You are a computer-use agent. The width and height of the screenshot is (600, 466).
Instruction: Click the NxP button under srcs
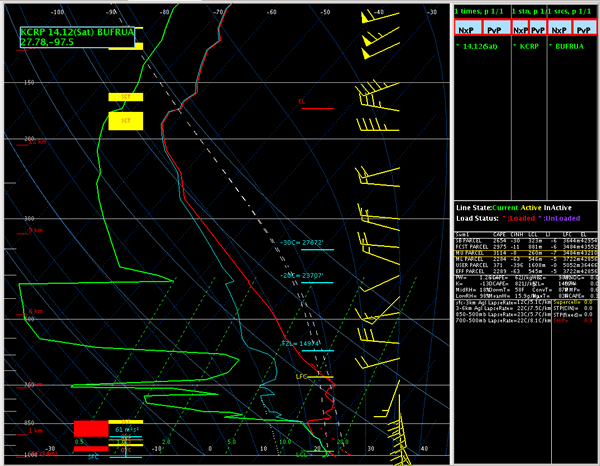click(559, 28)
